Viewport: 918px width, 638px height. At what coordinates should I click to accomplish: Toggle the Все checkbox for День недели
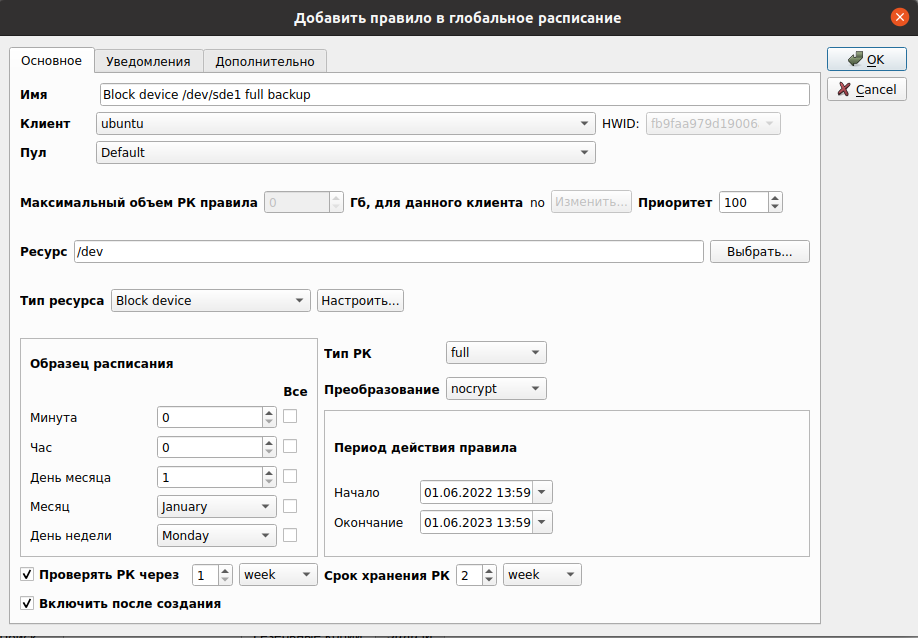pyautogui.click(x=290, y=535)
